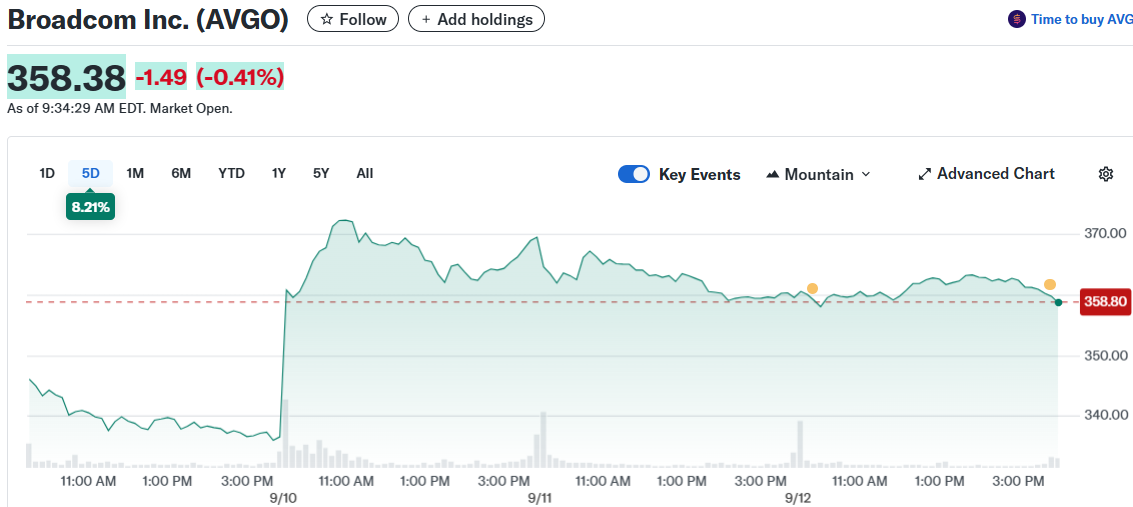
Task: Click the (-0.41%) percent change value
Action: pyautogui.click(x=240, y=77)
